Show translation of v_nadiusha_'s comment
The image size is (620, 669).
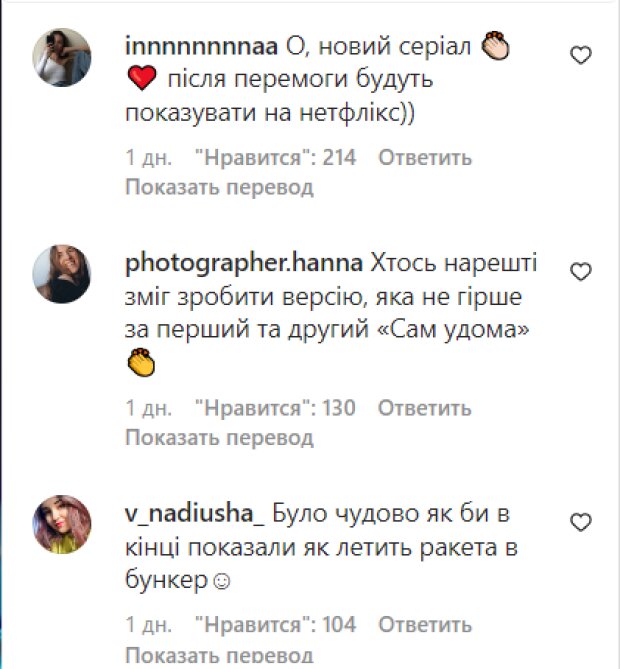tap(220, 654)
